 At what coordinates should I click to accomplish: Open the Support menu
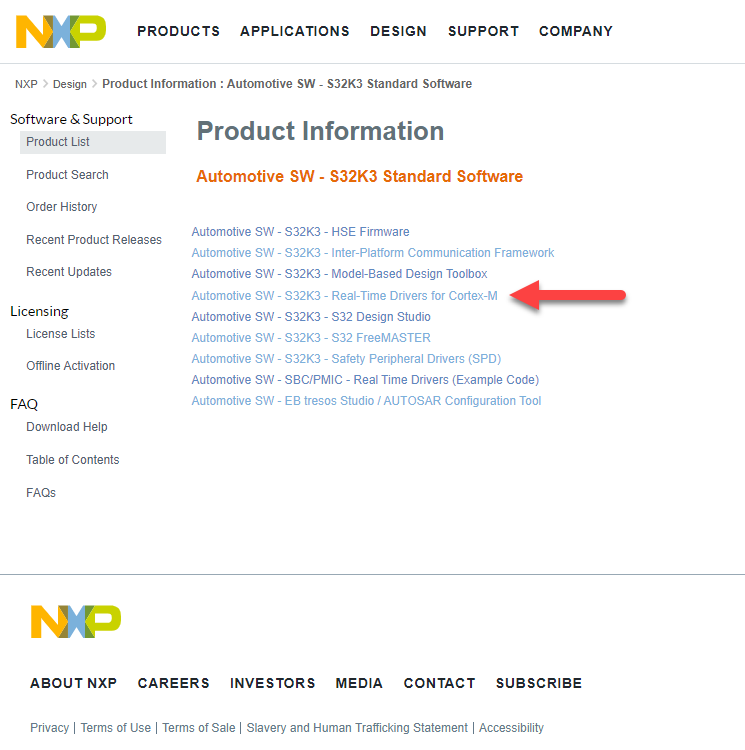pos(483,31)
